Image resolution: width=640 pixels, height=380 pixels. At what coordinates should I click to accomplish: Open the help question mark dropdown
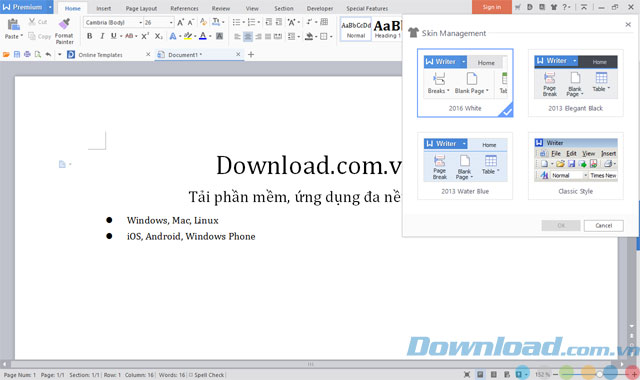[x=567, y=7]
